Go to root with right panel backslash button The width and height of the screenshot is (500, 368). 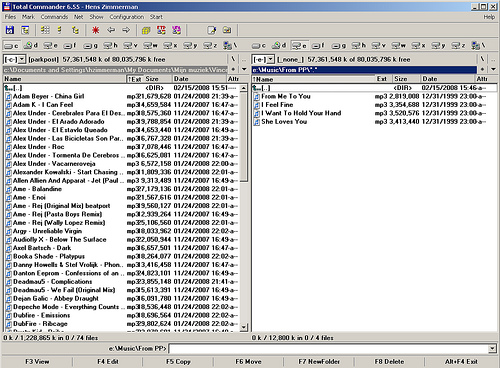pyautogui.click(x=482, y=59)
